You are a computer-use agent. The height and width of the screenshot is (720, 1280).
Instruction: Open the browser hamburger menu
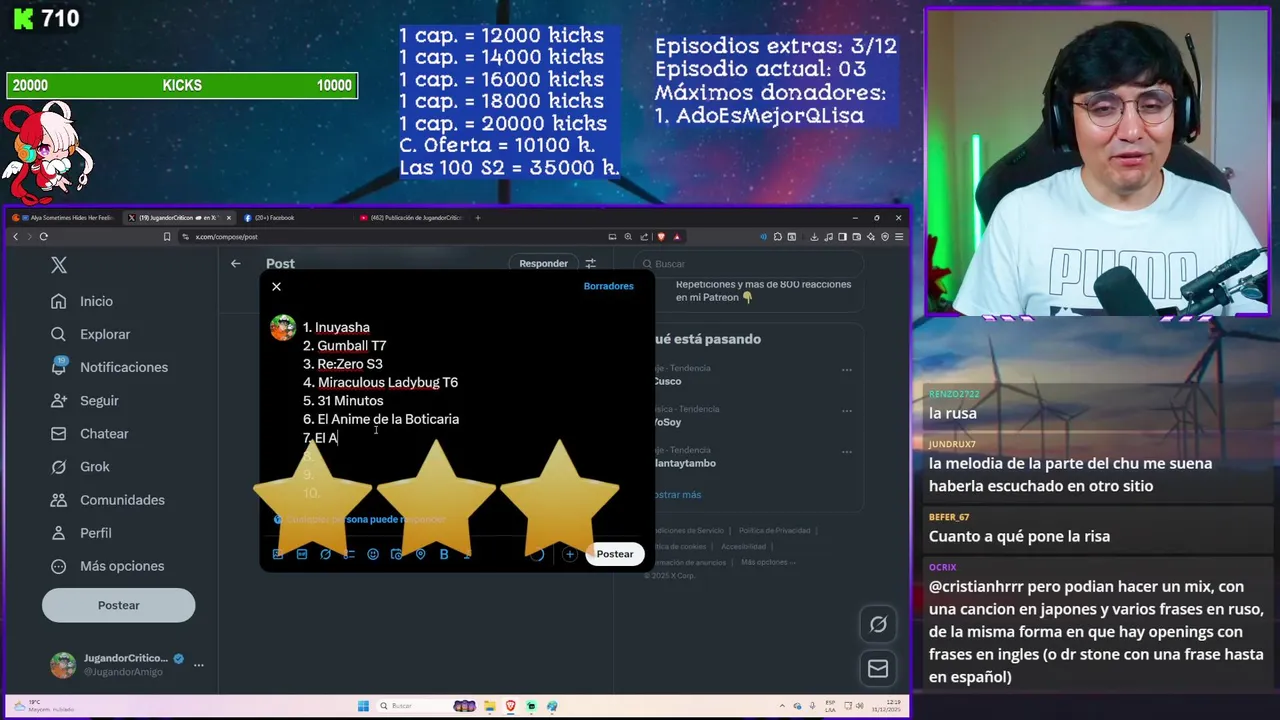pyautogui.click(x=899, y=237)
